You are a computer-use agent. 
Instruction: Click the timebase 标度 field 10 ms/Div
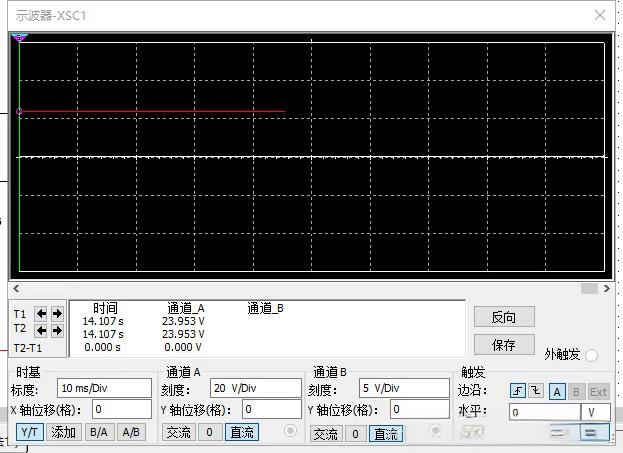click(104, 388)
